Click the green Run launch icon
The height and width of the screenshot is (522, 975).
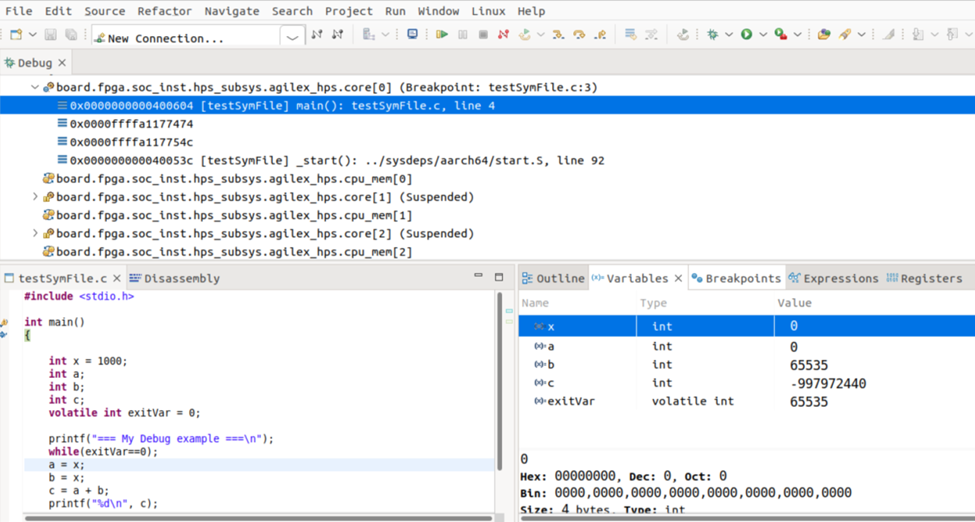pos(746,35)
